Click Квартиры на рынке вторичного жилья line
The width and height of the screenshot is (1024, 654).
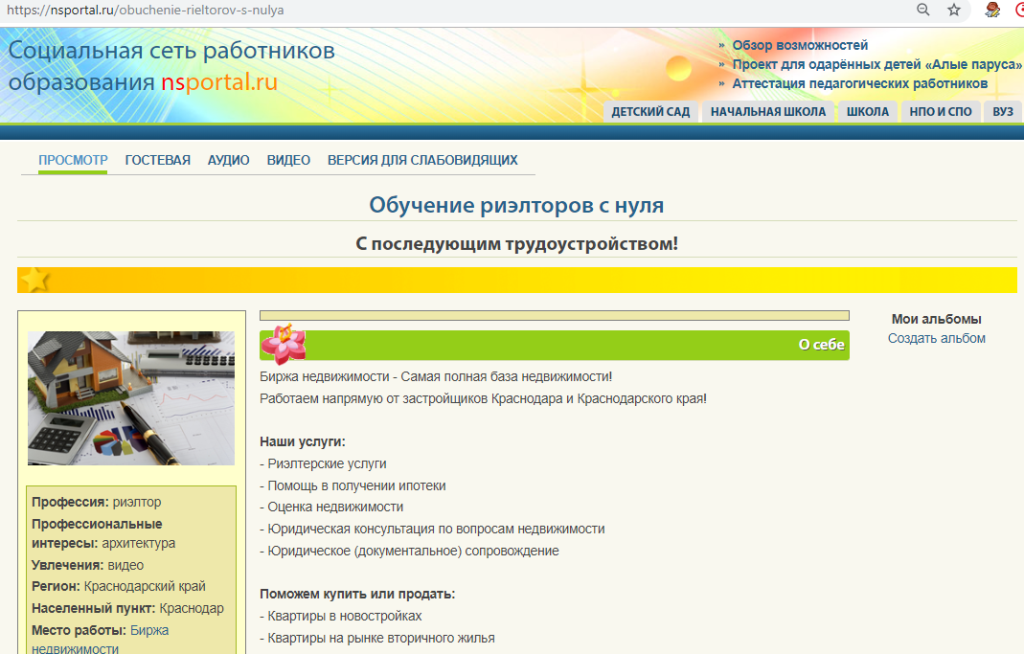377,638
